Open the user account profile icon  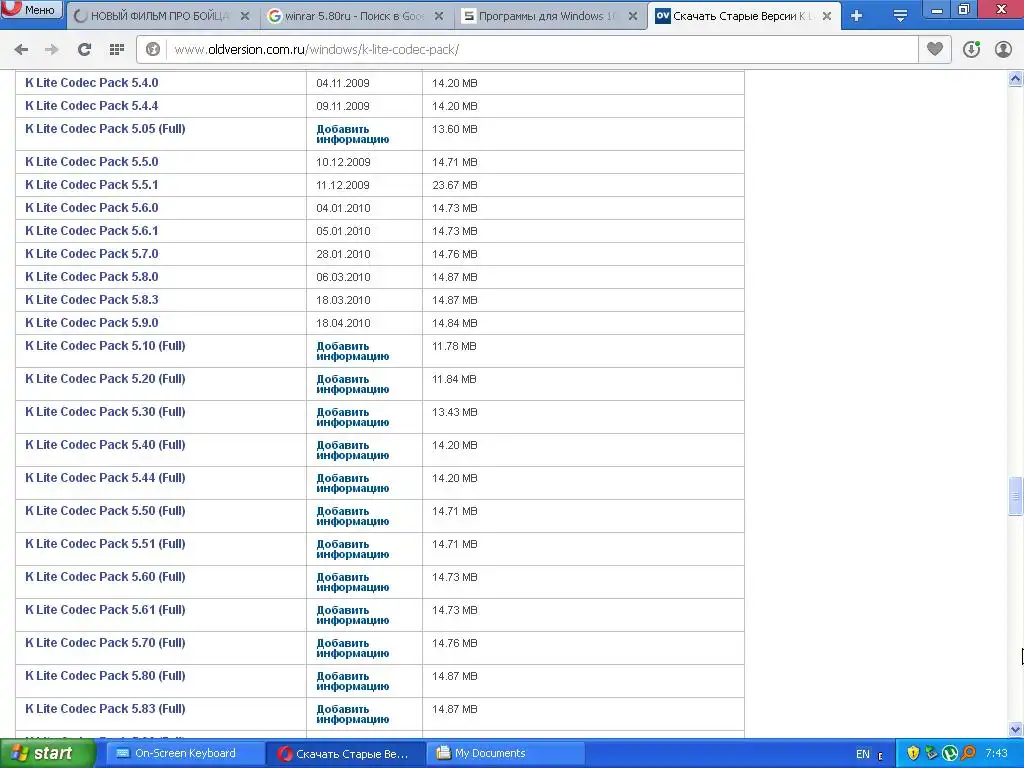pyautogui.click(x=1003, y=50)
